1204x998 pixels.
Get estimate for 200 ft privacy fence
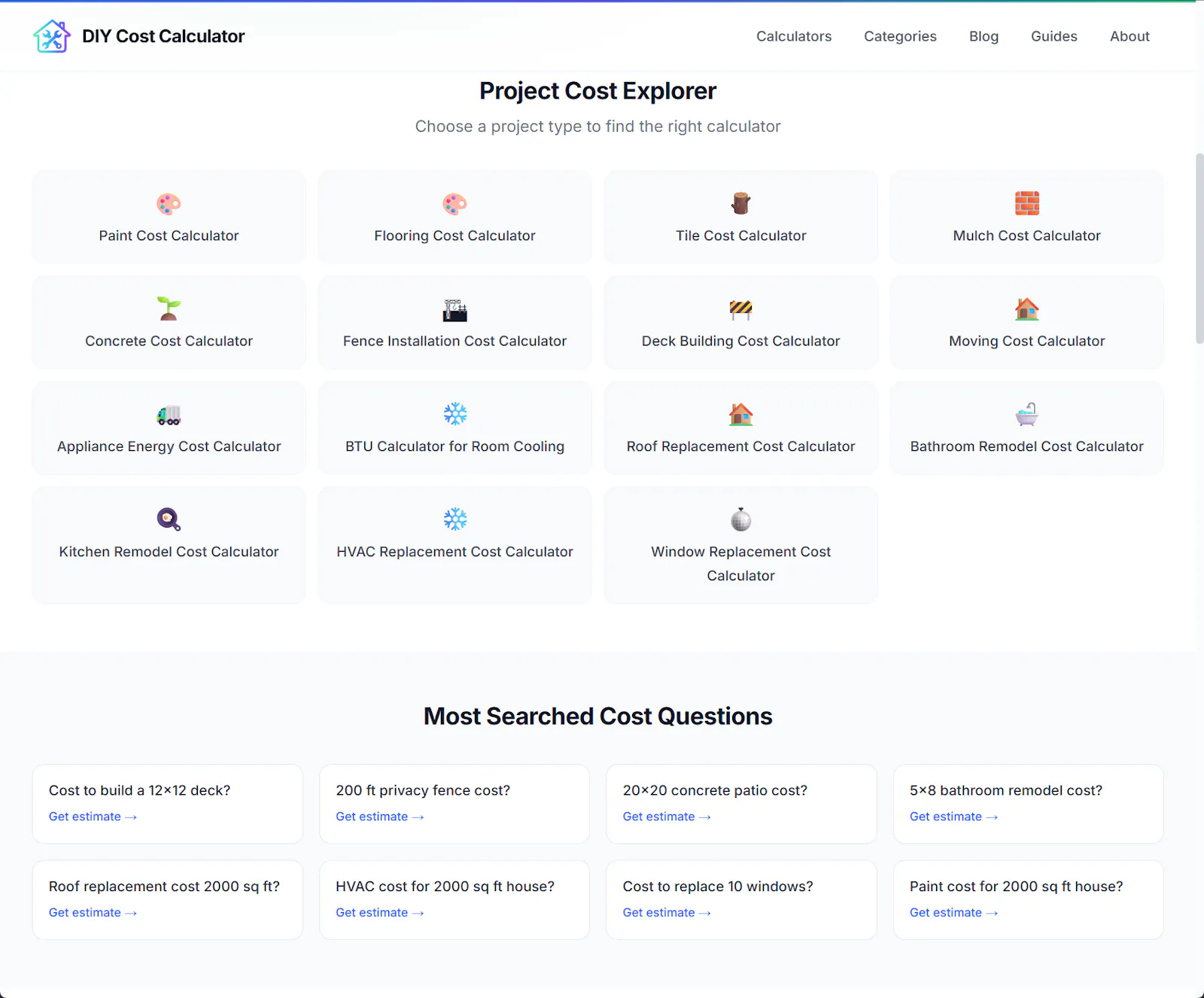pos(379,817)
